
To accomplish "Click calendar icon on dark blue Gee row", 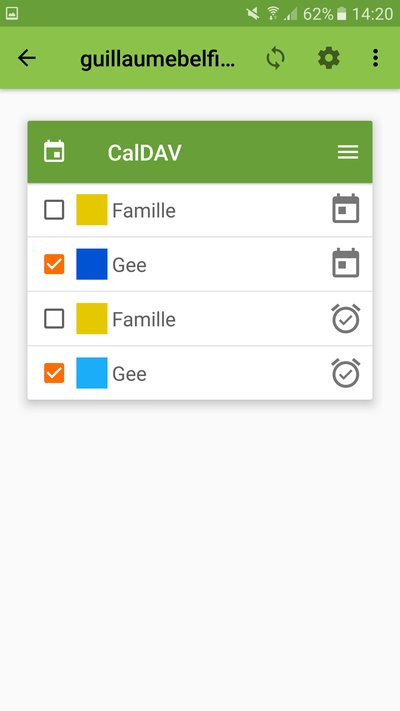I will [346, 263].
